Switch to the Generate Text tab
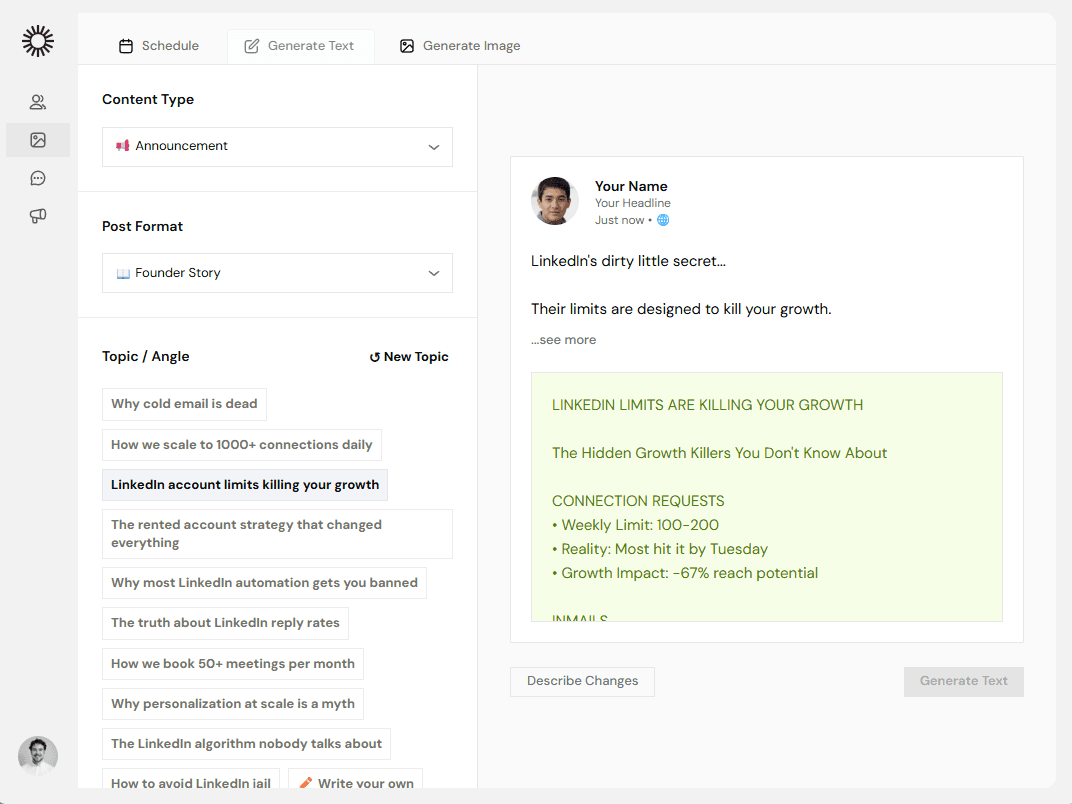Screen dimensions: 1072x804 [x=300, y=46]
